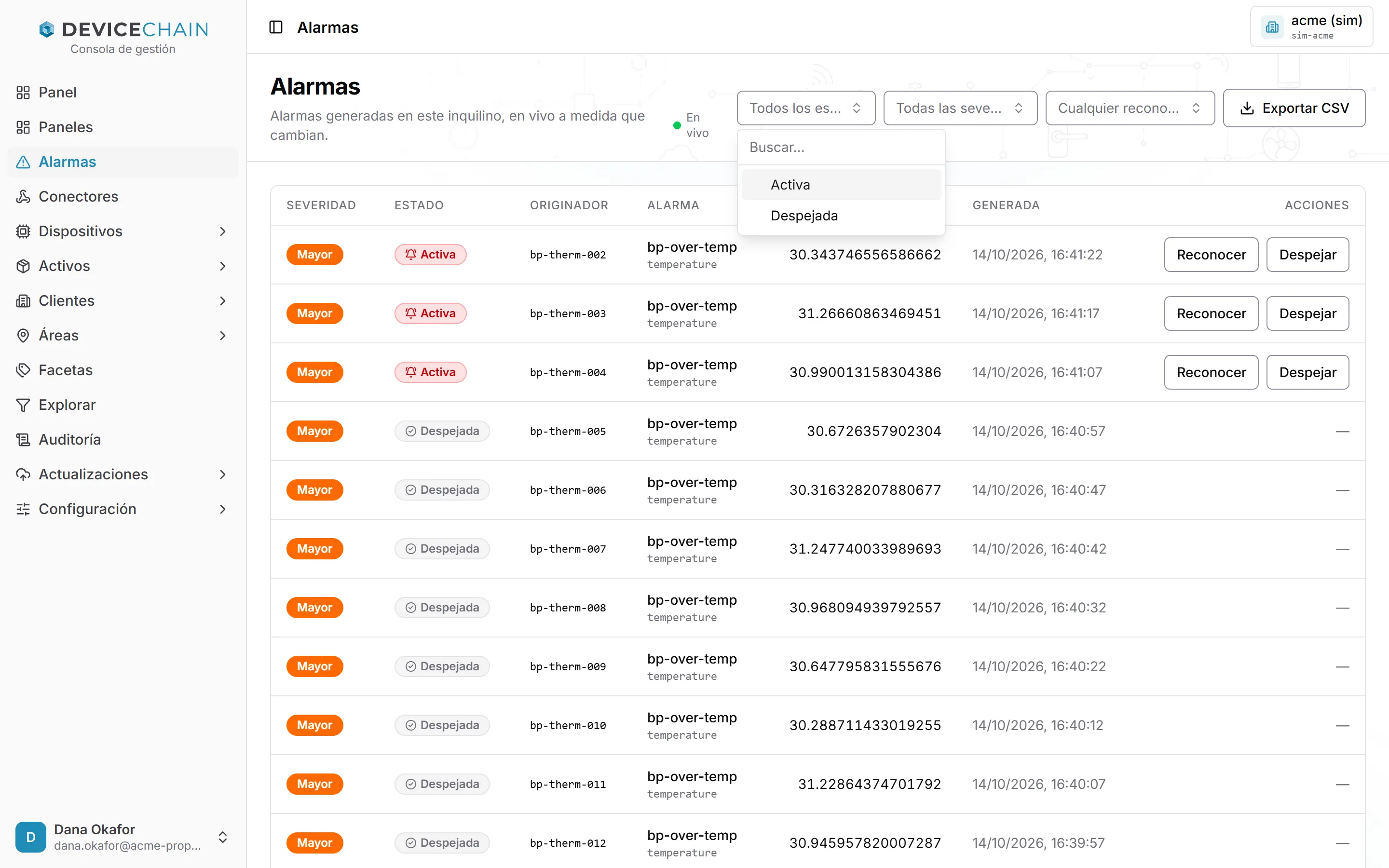Viewport: 1389px width, 868px height.
Task: Open Dana Okafor user menu
Action: point(123,837)
